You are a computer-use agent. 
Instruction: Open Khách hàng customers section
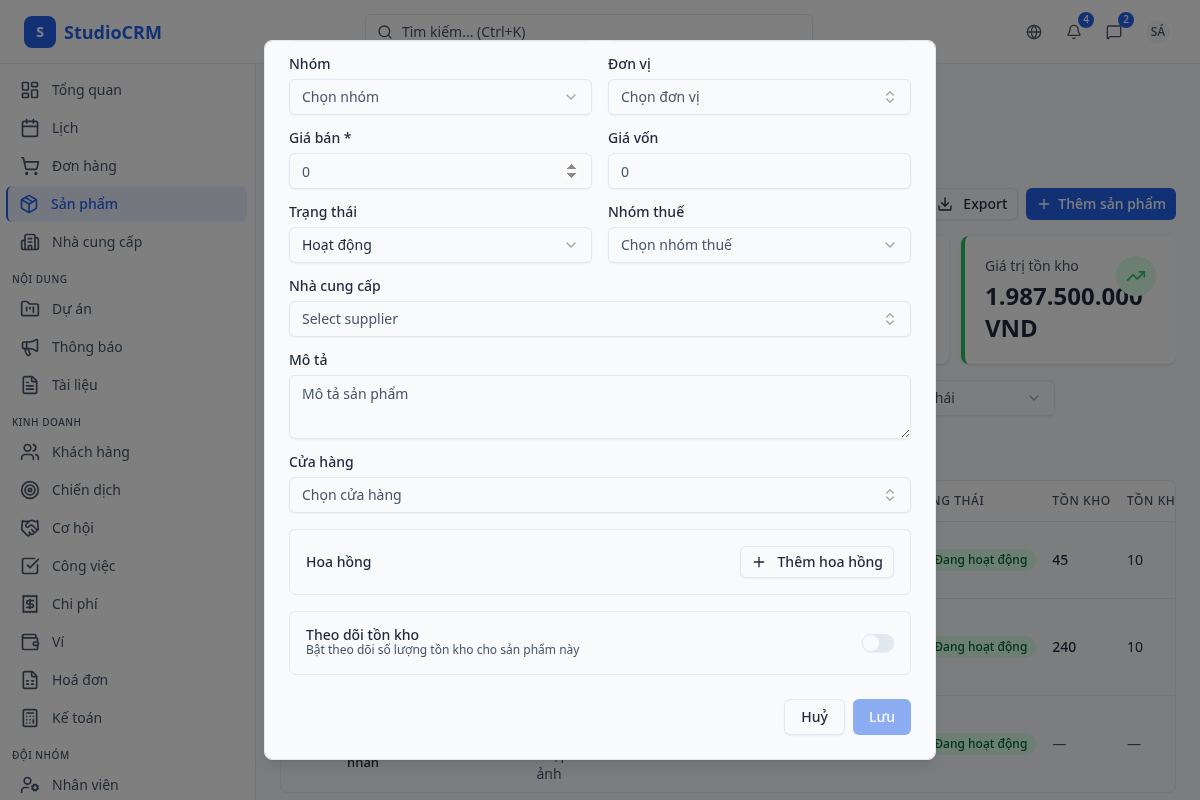(x=90, y=452)
